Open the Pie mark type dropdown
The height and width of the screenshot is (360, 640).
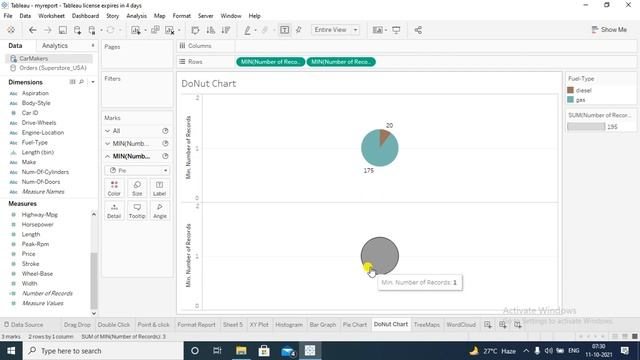tap(137, 170)
